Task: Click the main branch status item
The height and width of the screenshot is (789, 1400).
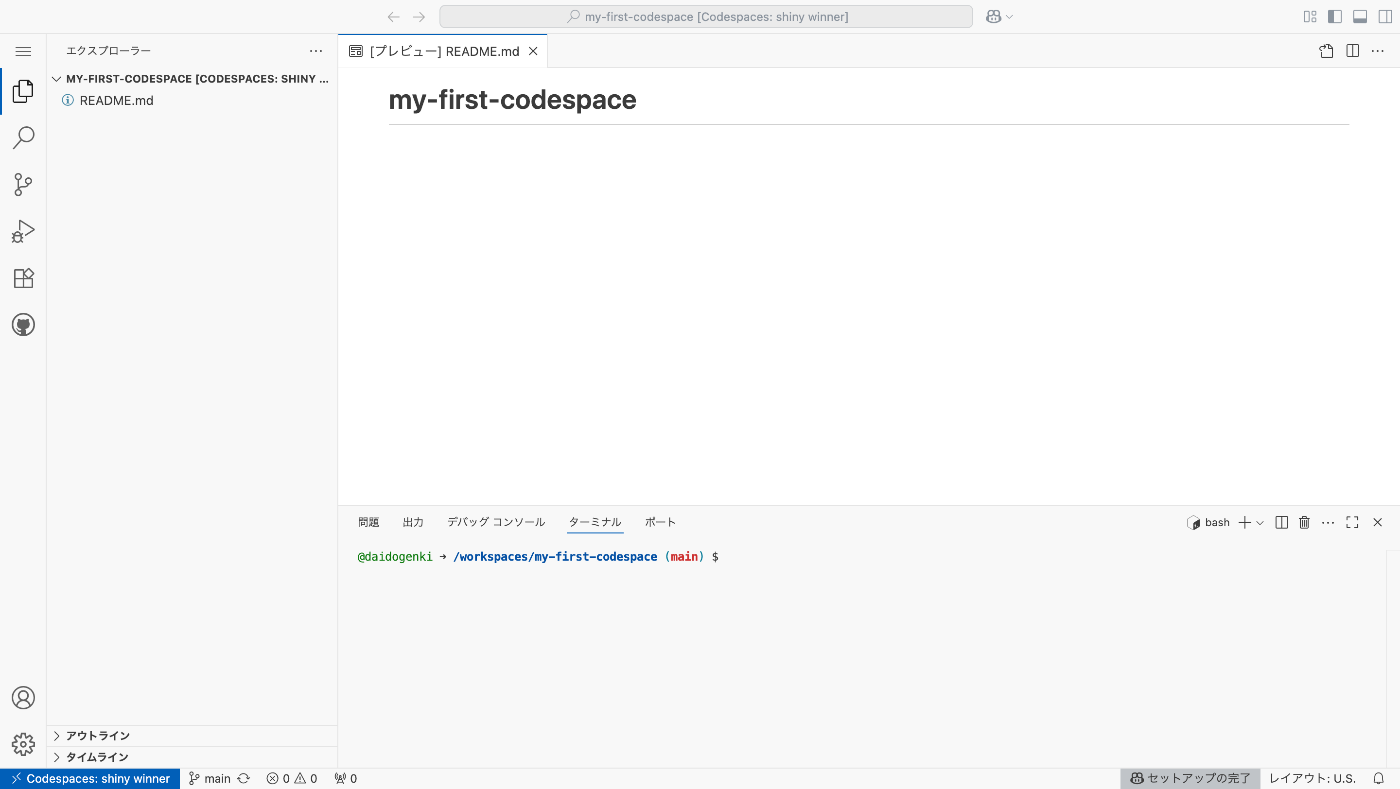Action: tap(210, 779)
